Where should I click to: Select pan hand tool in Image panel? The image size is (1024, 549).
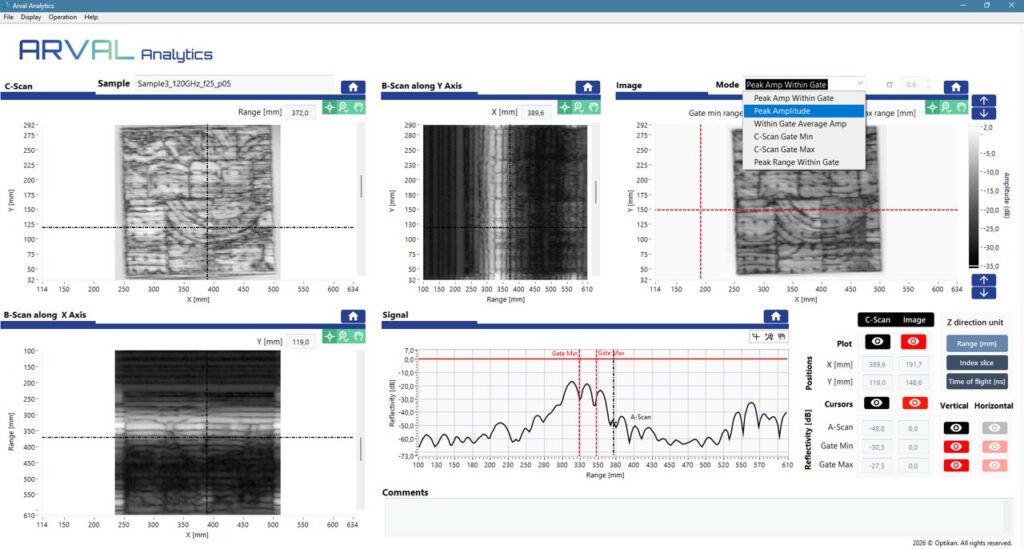point(961,107)
